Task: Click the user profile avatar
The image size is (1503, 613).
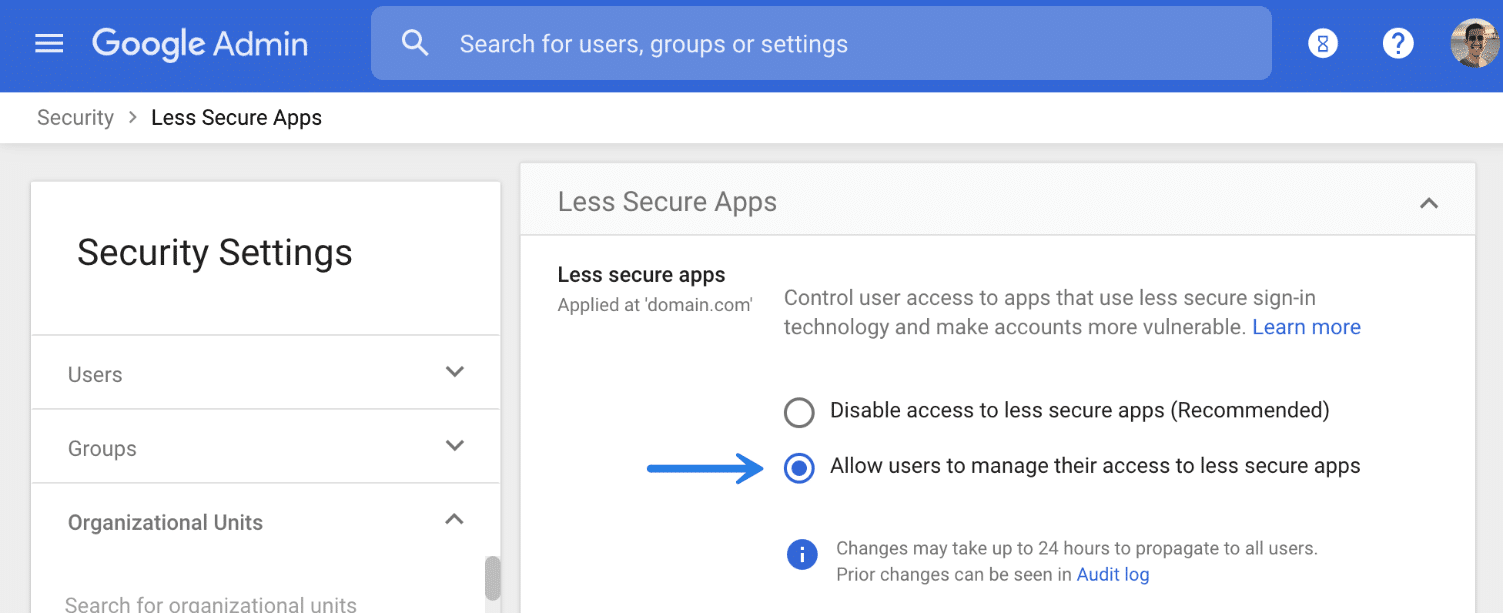Action: (x=1474, y=43)
